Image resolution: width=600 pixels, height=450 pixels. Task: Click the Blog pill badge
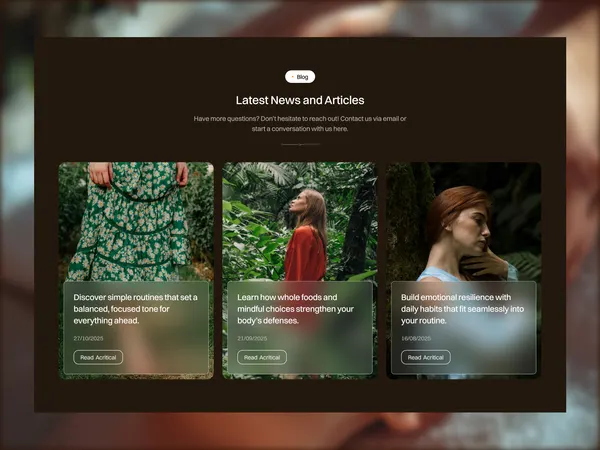(x=300, y=77)
